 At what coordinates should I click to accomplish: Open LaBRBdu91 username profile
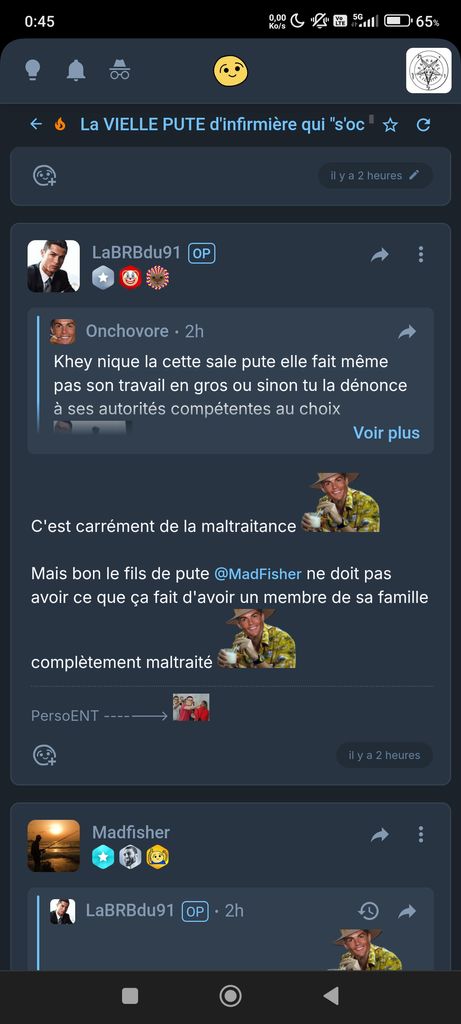pyautogui.click(x=136, y=252)
